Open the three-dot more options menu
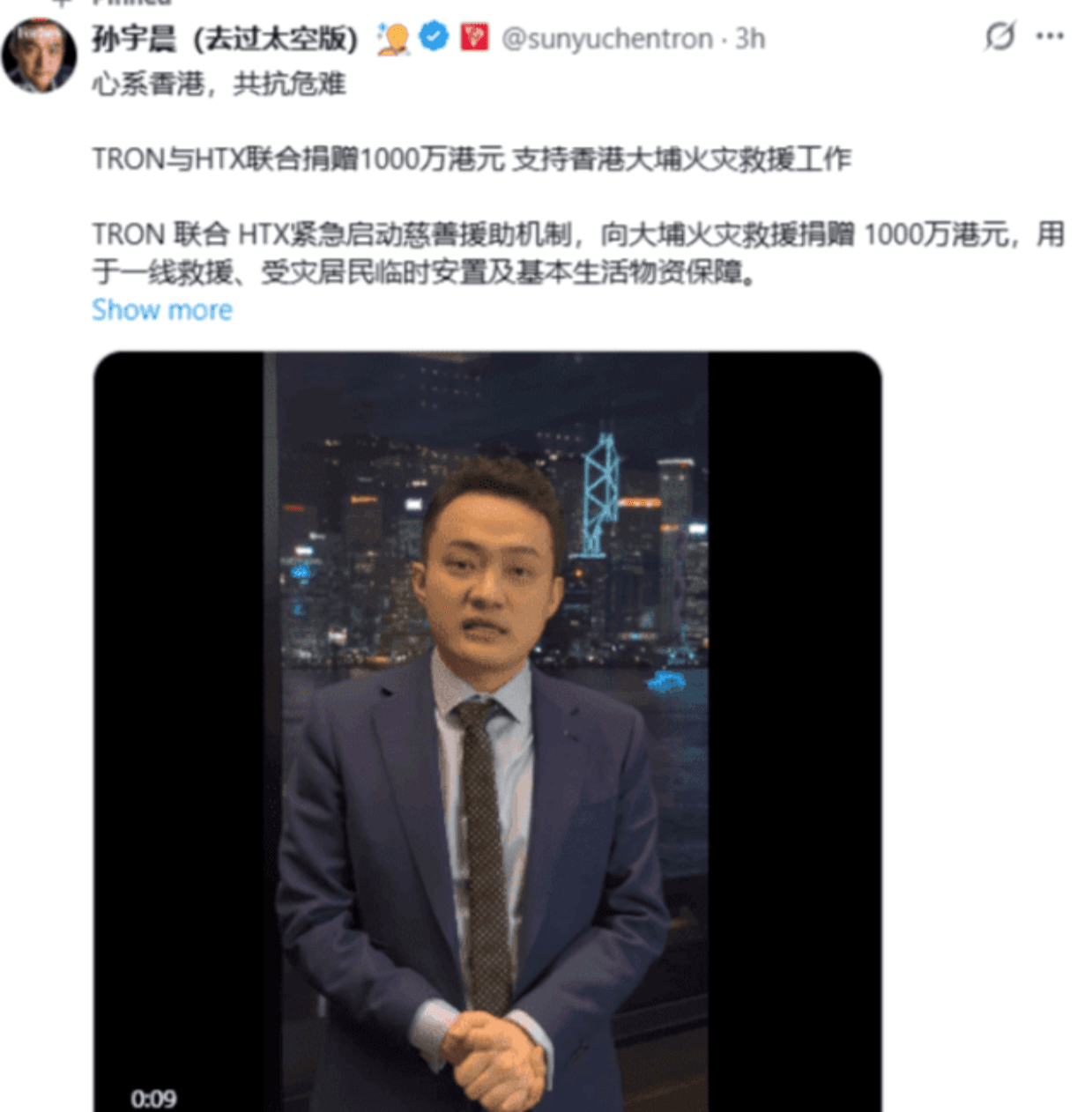The height and width of the screenshot is (1112, 1092). 1050,36
